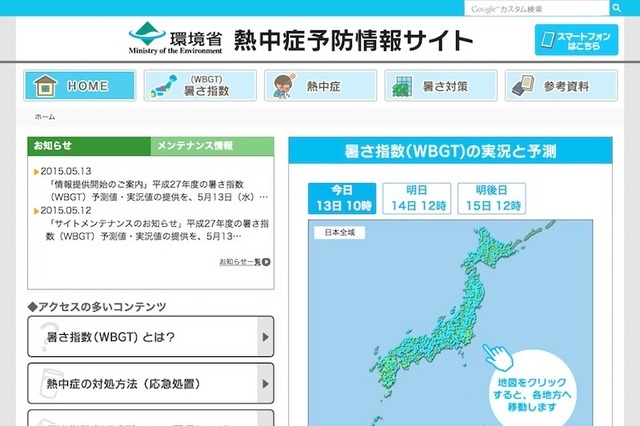Click the orange arrow beside 2015.05.13
This screenshot has width=640, height=426.
(36, 172)
